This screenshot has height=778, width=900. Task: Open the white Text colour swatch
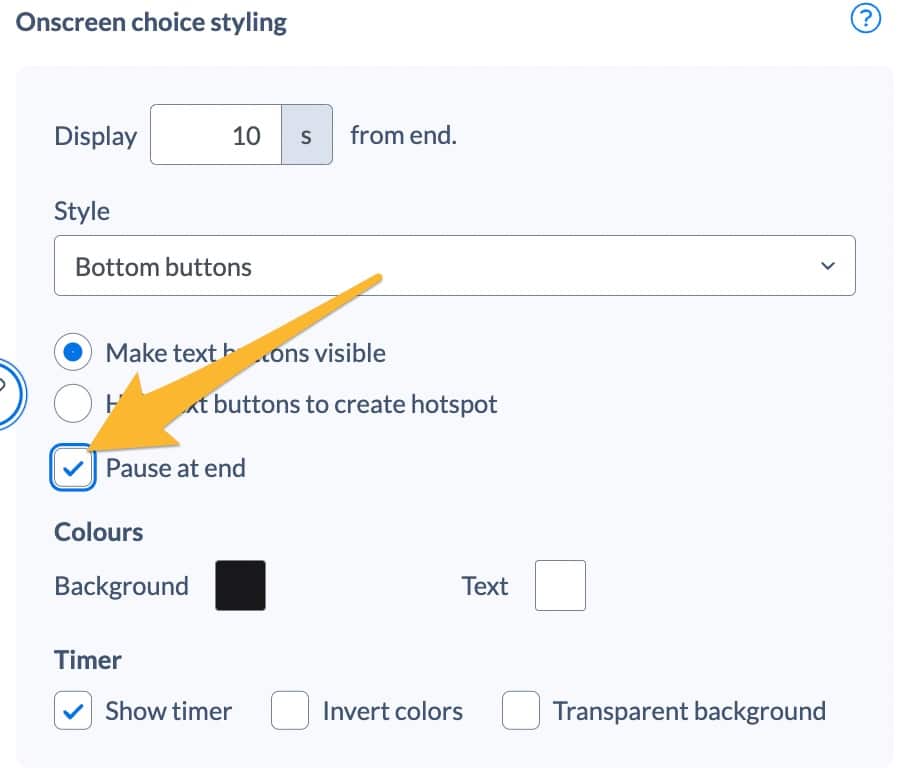560,586
